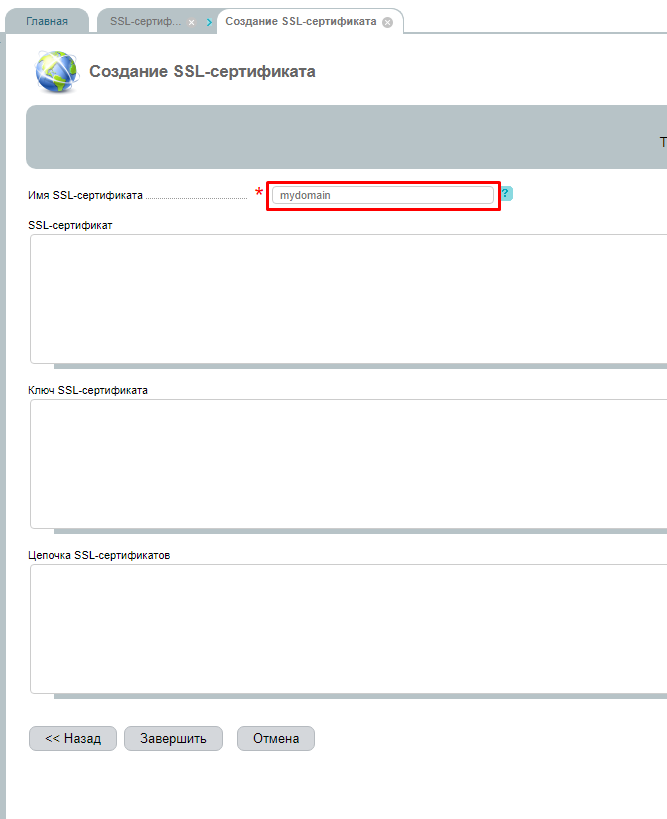The height and width of the screenshot is (819, 667).
Task: Focus the Имя SSL-сертификата input field
Action: click(x=383, y=195)
